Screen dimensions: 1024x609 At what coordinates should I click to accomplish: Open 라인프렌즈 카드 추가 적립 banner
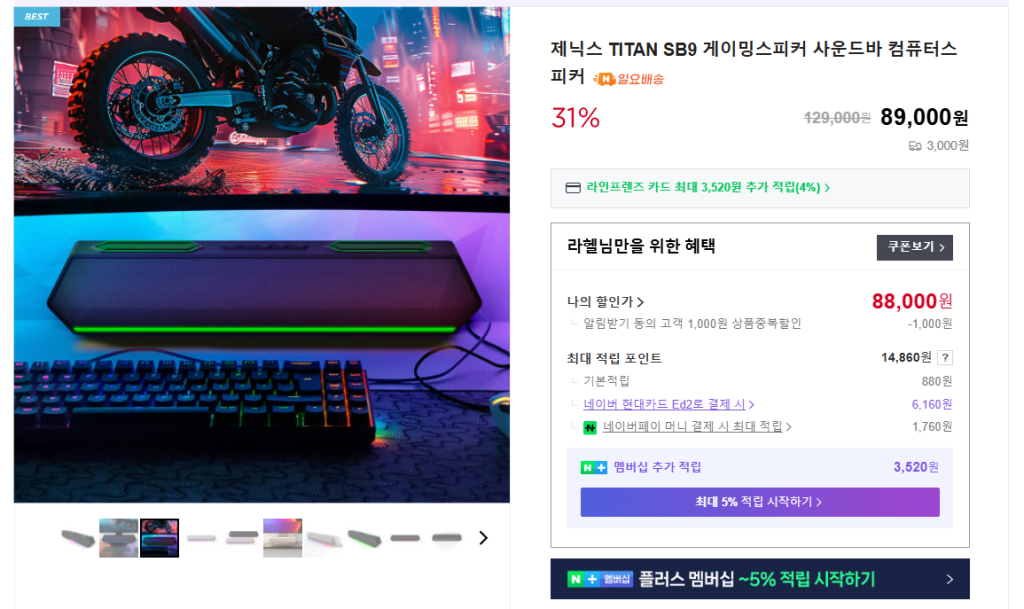tap(760, 188)
